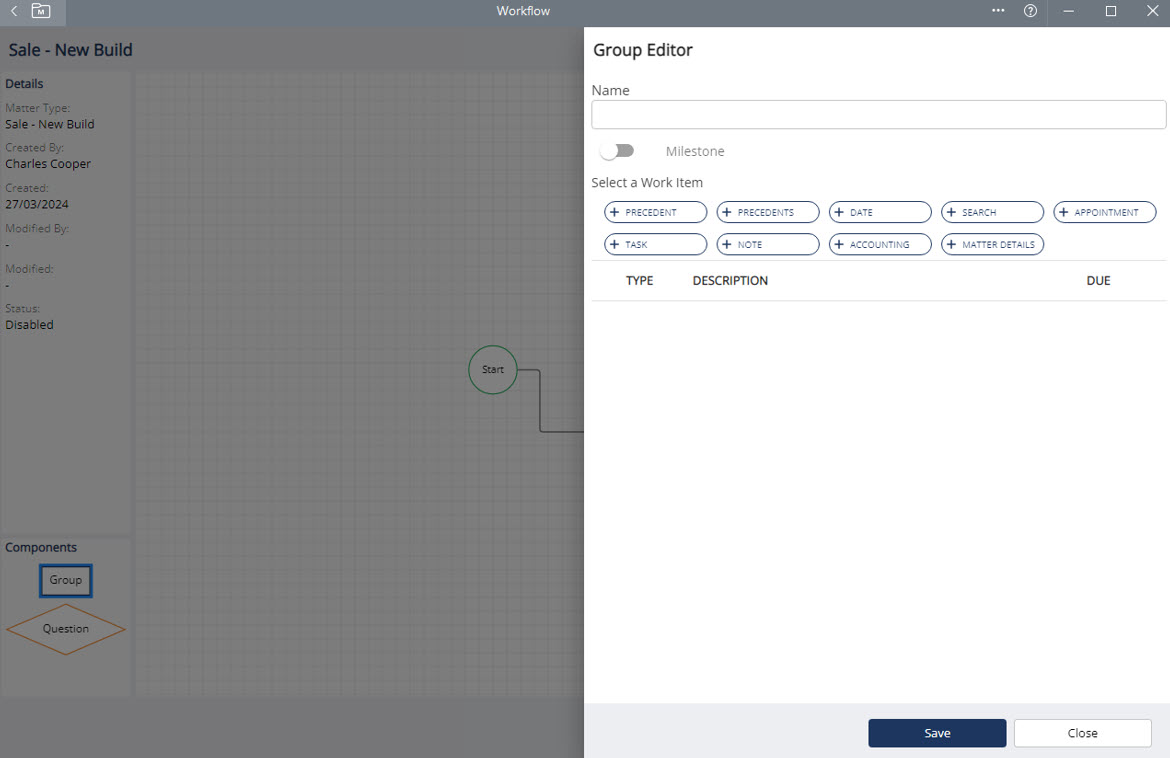Add an Appointment work item
1170x758 pixels.
(1104, 212)
